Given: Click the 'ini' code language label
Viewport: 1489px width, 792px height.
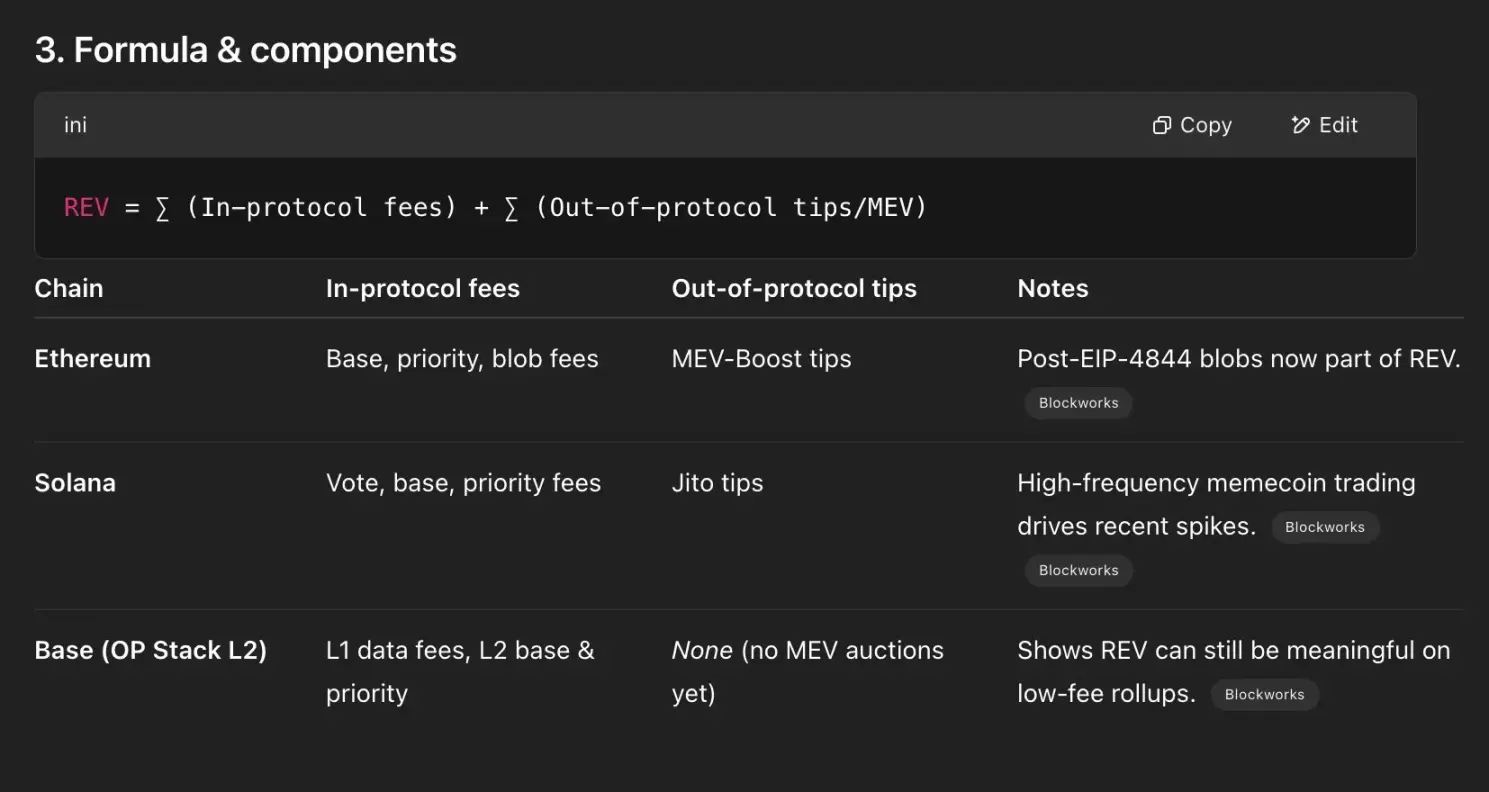Looking at the screenshot, I should tap(75, 125).
